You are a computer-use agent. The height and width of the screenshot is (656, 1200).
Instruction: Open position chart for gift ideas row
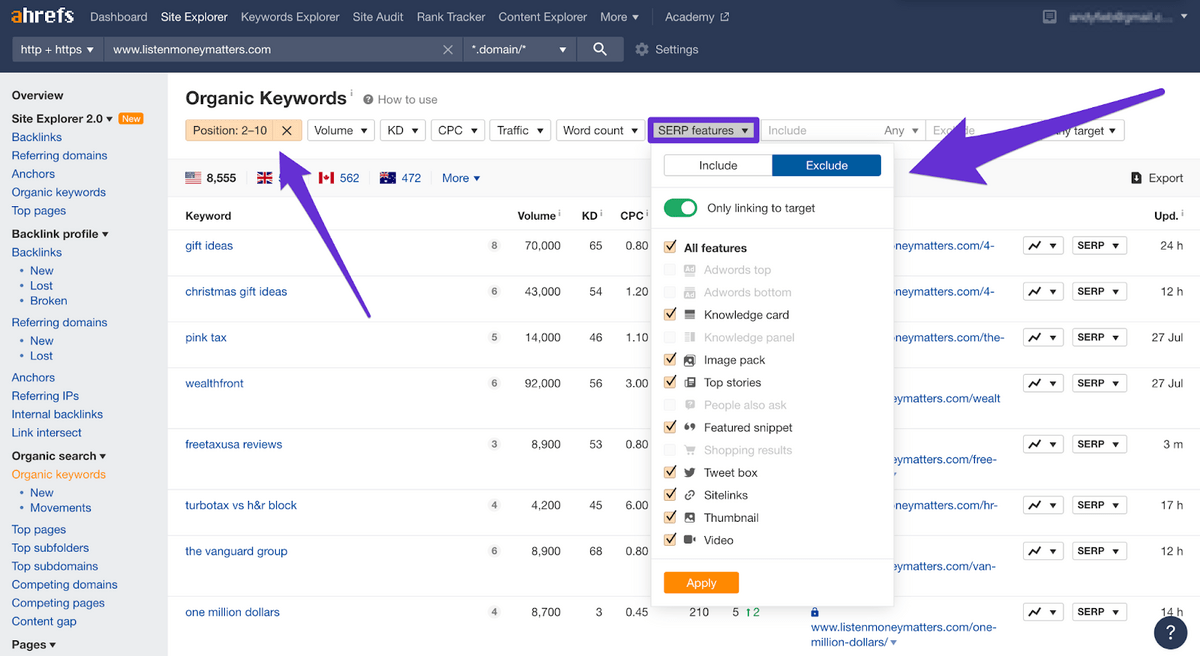pyautogui.click(x=1042, y=246)
